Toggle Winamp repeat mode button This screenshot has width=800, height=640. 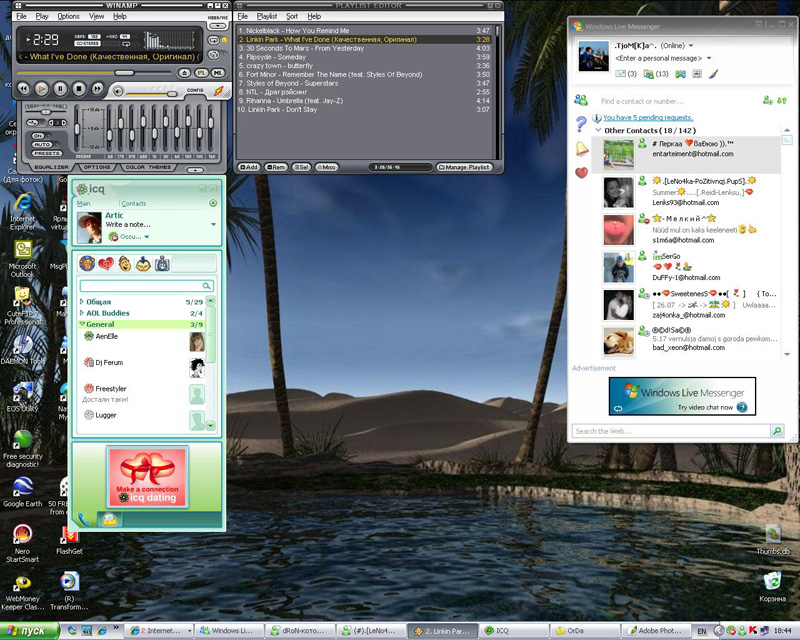tap(214, 40)
